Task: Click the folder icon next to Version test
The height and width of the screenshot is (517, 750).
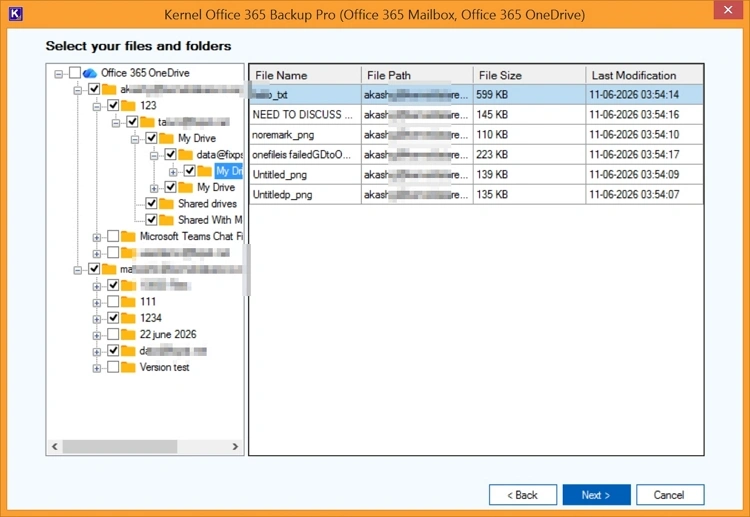Action: click(128, 367)
